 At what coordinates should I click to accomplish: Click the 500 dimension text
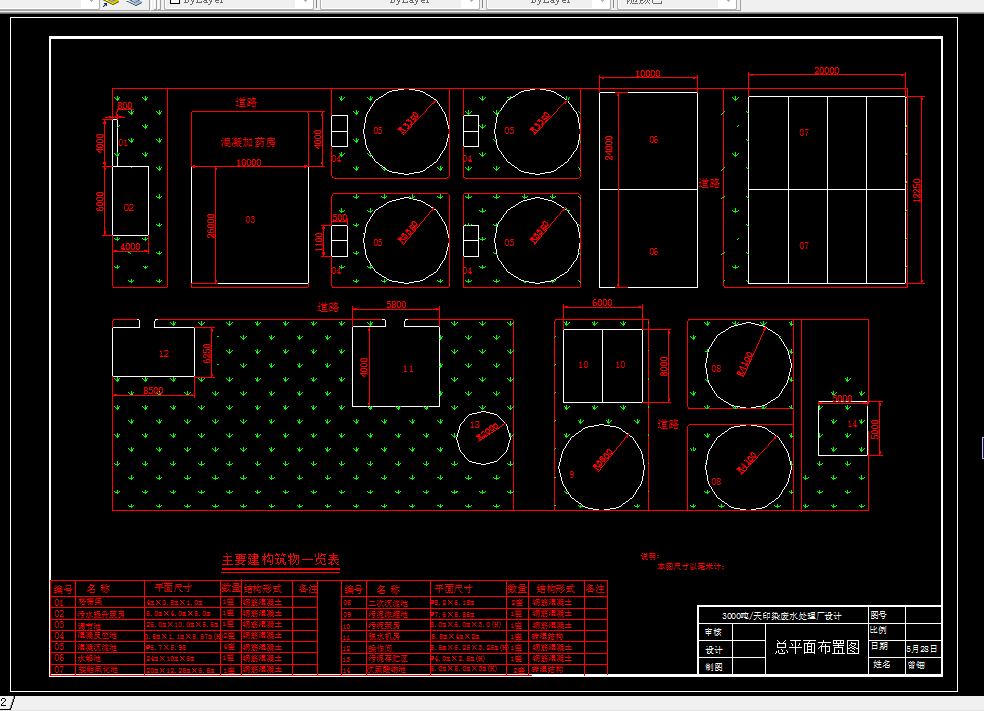coord(340,218)
